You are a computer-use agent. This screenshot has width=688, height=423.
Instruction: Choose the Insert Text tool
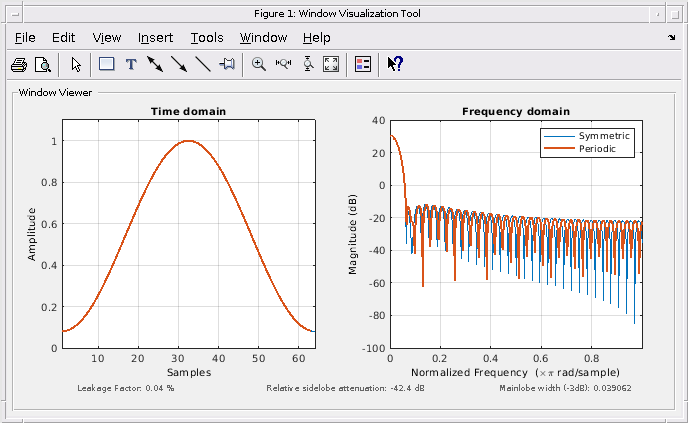coord(131,65)
